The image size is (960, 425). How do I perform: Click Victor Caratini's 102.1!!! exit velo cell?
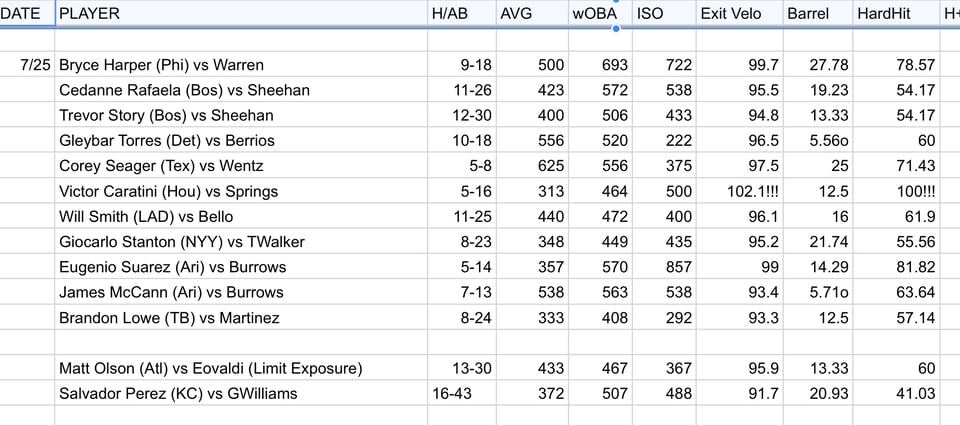point(740,191)
